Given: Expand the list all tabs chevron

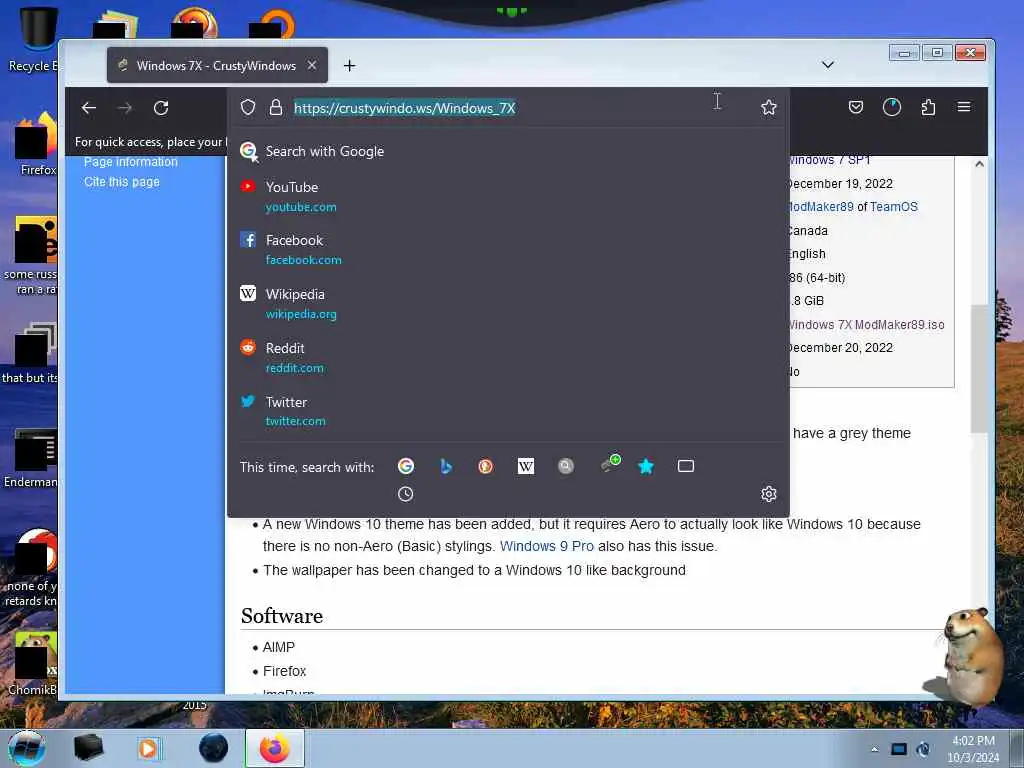Looking at the screenshot, I should 827,65.
